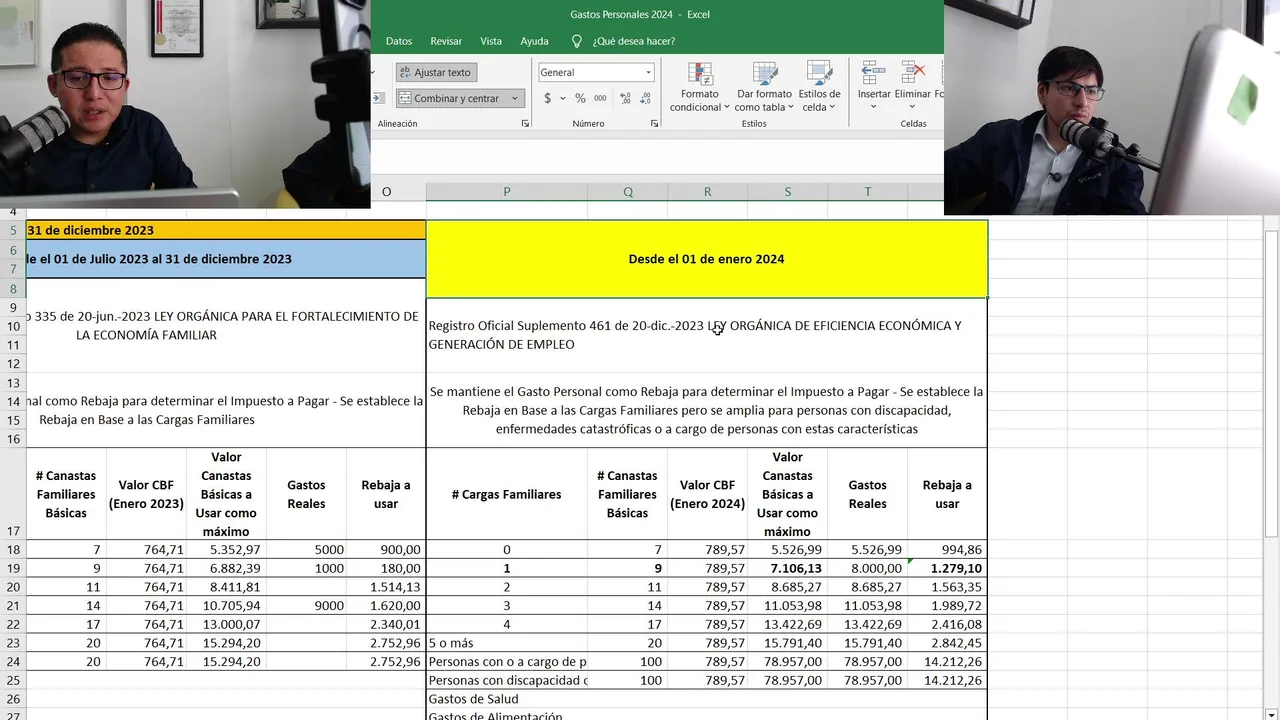Click left table cell 5000

(x=306, y=550)
